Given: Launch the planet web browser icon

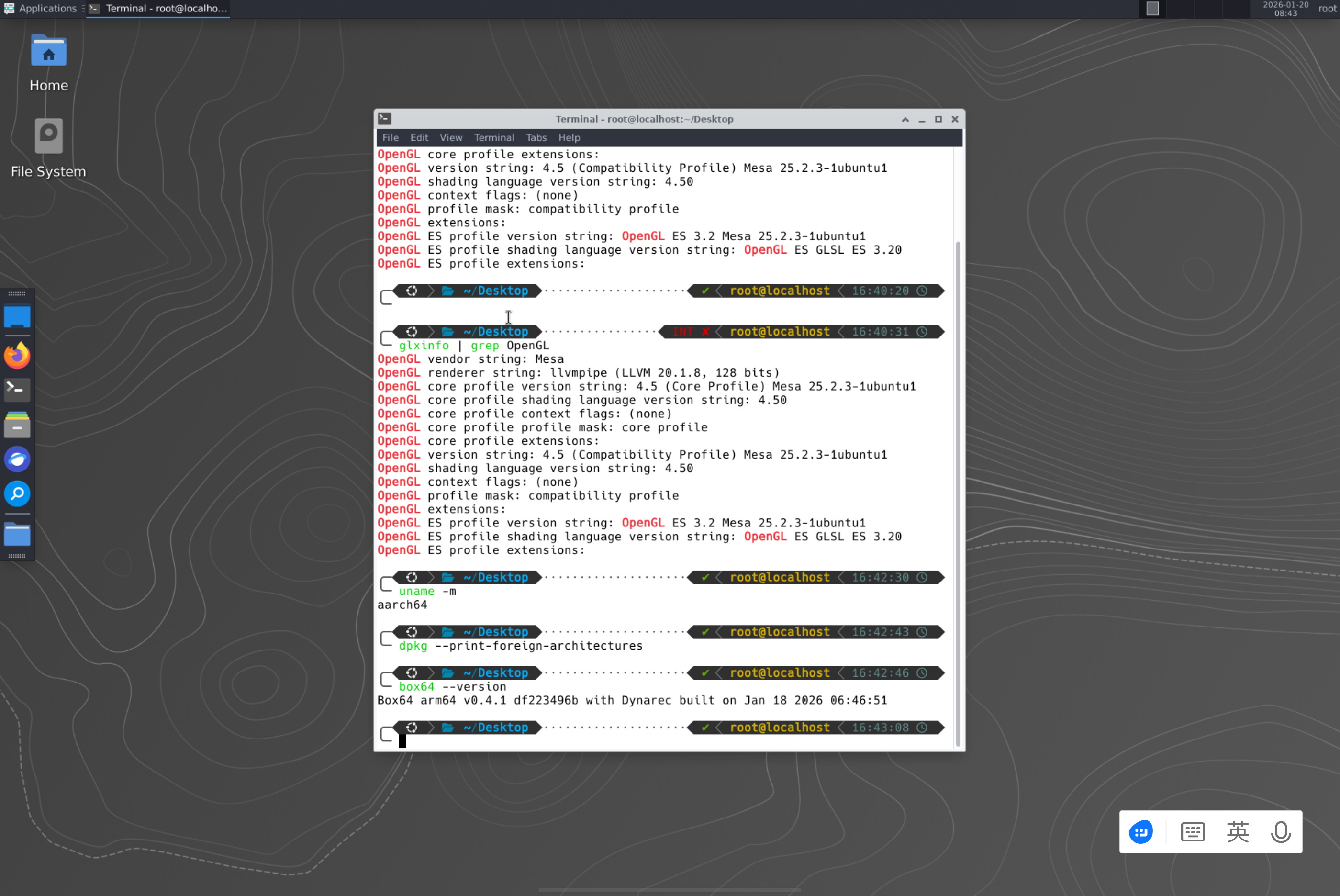Looking at the screenshot, I should [x=17, y=459].
